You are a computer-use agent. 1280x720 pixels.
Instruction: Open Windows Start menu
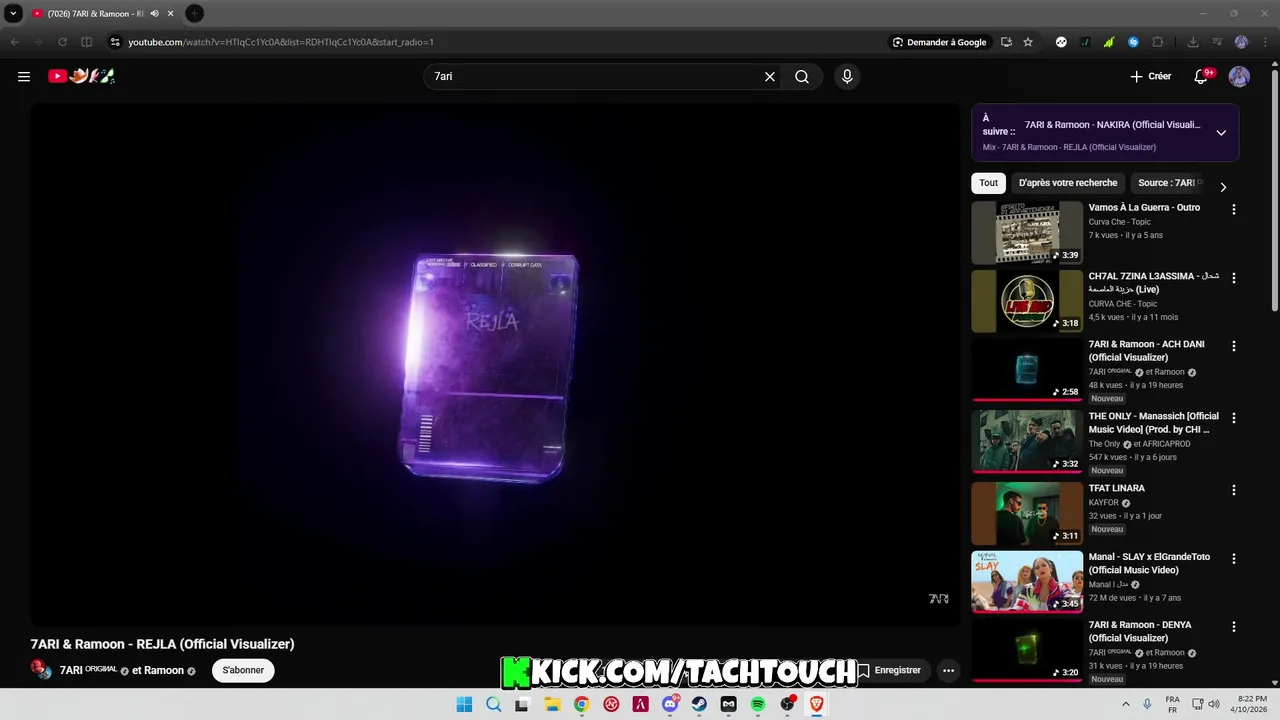click(x=464, y=704)
